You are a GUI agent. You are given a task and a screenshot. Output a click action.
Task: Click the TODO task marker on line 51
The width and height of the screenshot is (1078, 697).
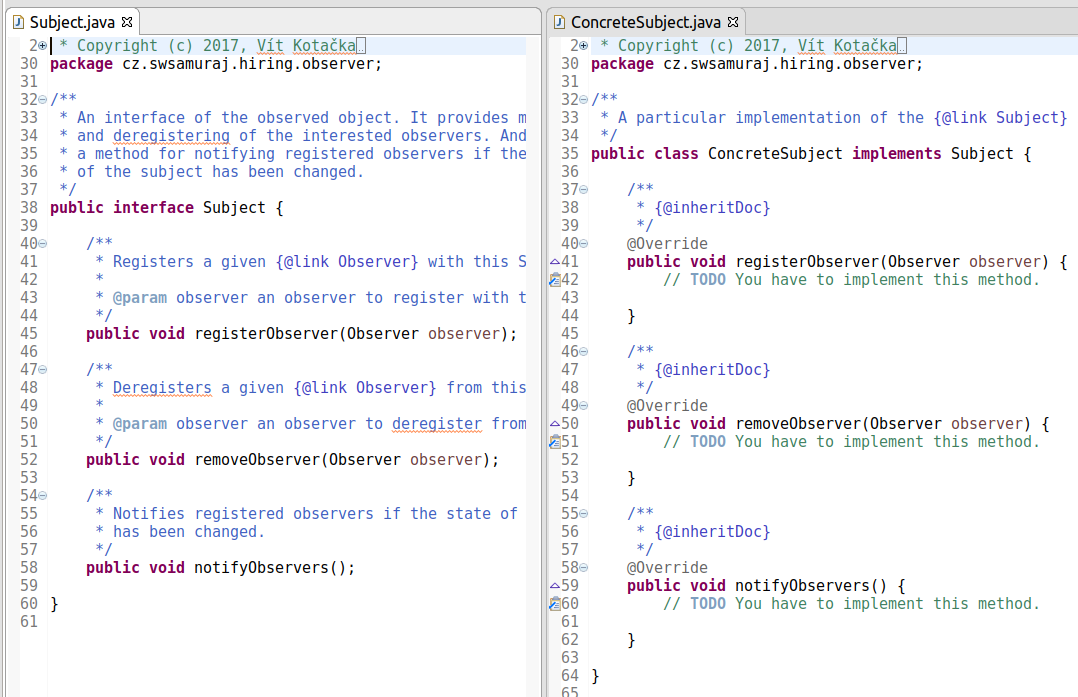pyautogui.click(x=555, y=442)
